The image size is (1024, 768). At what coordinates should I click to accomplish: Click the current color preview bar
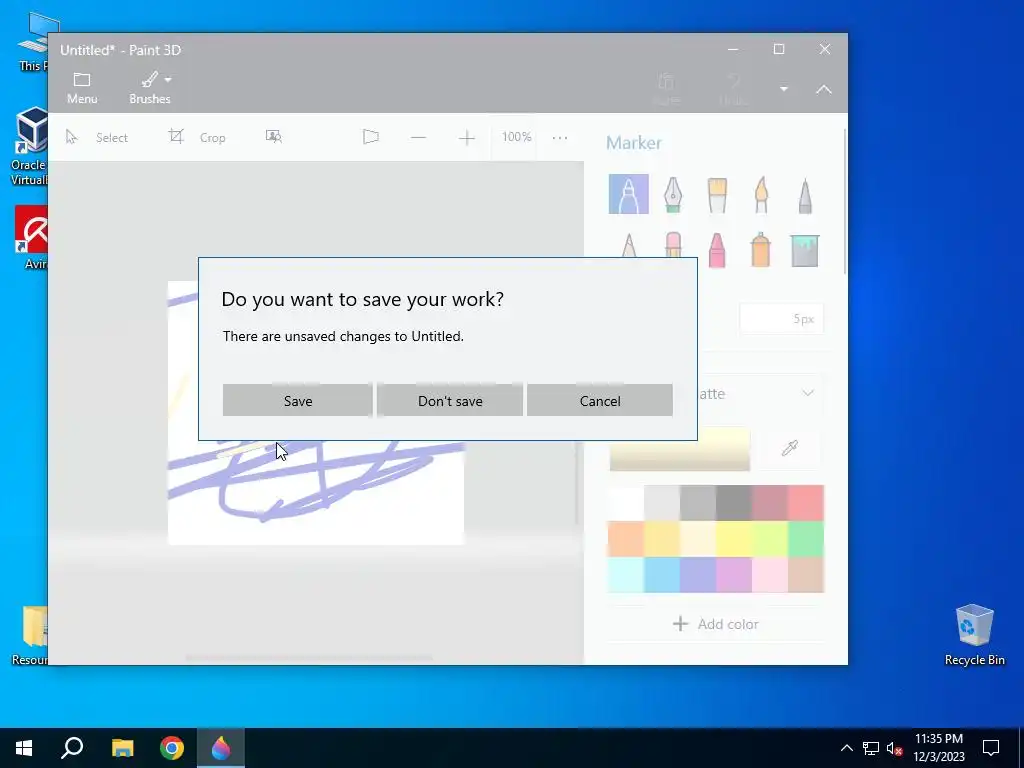pyautogui.click(x=679, y=449)
